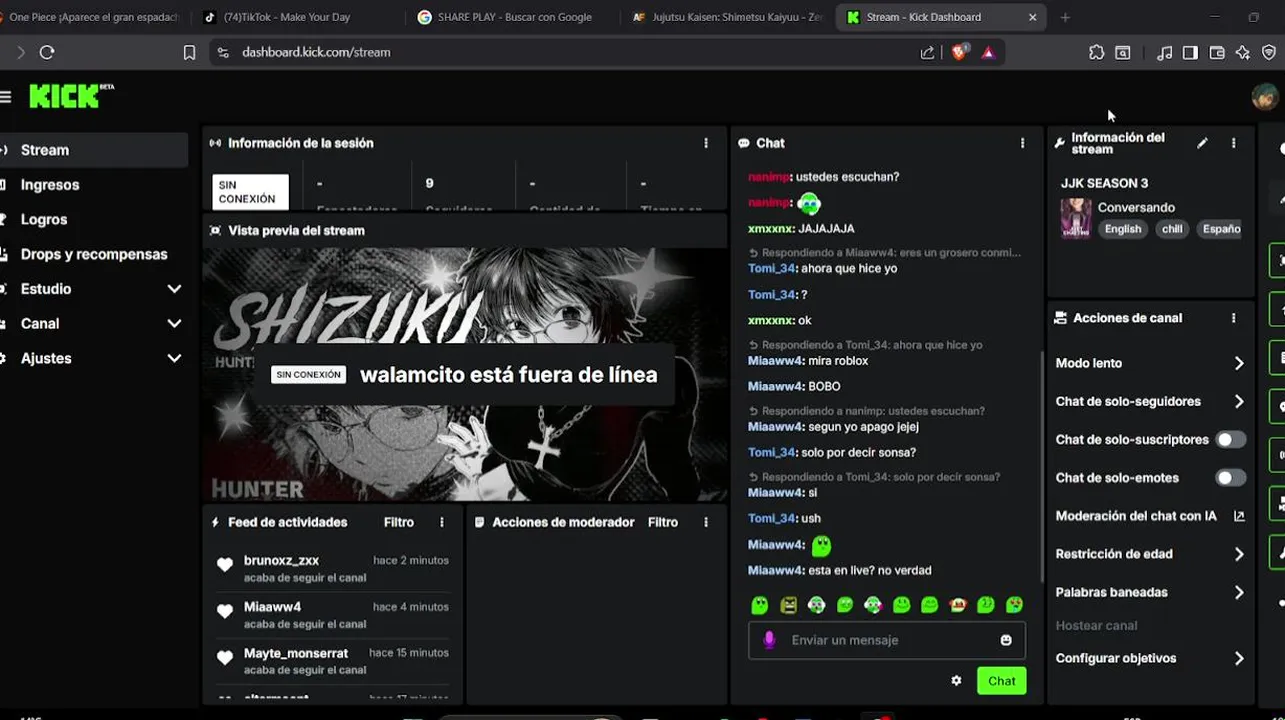The height and width of the screenshot is (720, 1285).
Task: Open the browser sidebar panel icon
Action: click(x=1190, y=52)
